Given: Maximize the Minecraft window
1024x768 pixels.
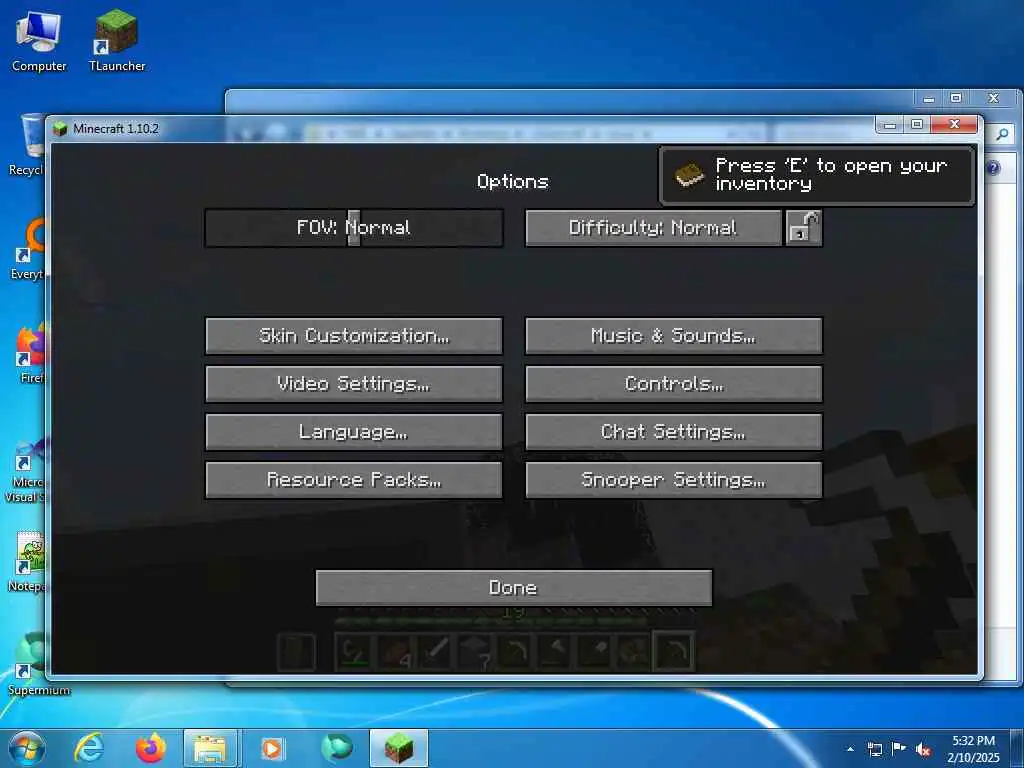Looking at the screenshot, I should pyautogui.click(x=917, y=124).
